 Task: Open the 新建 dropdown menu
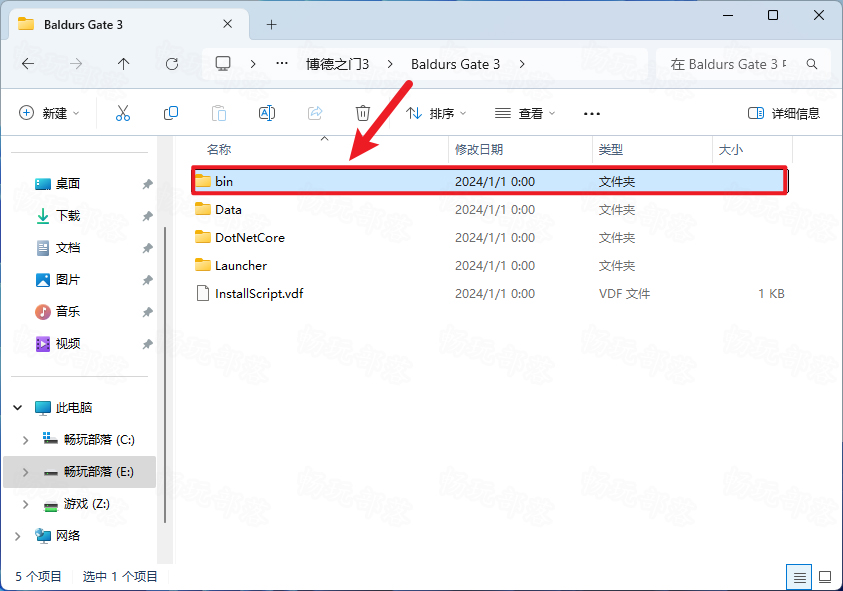[x=49, y=113]
